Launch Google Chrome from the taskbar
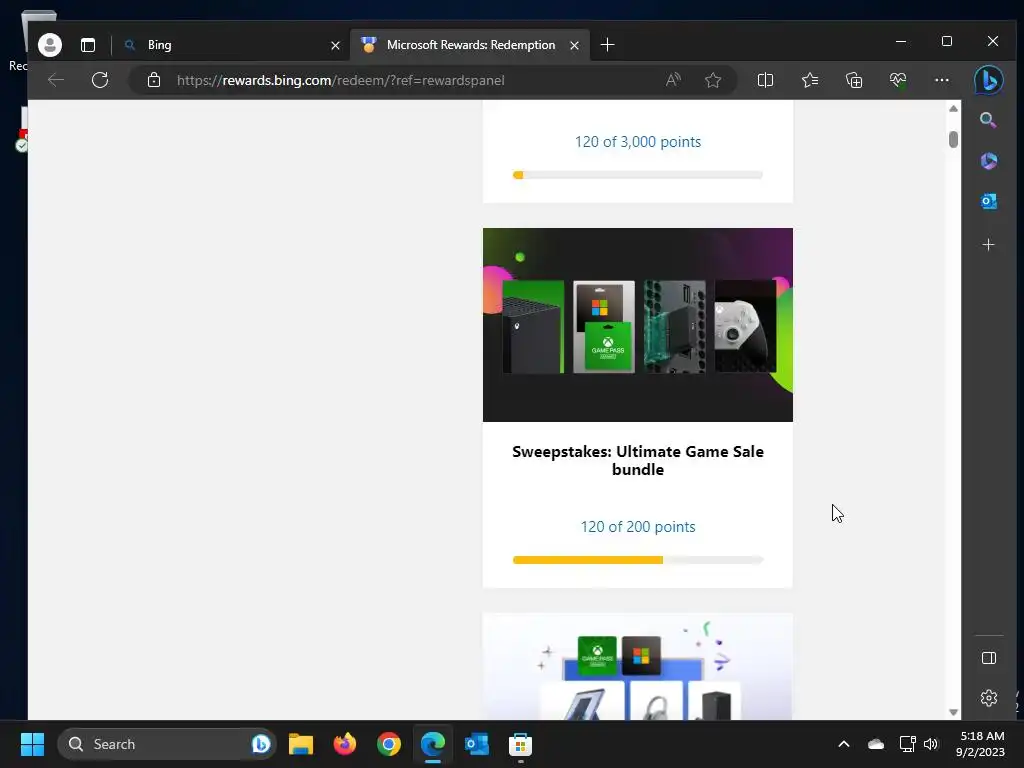The height and width of the screenshot is (768, 1024). point(389,744)
